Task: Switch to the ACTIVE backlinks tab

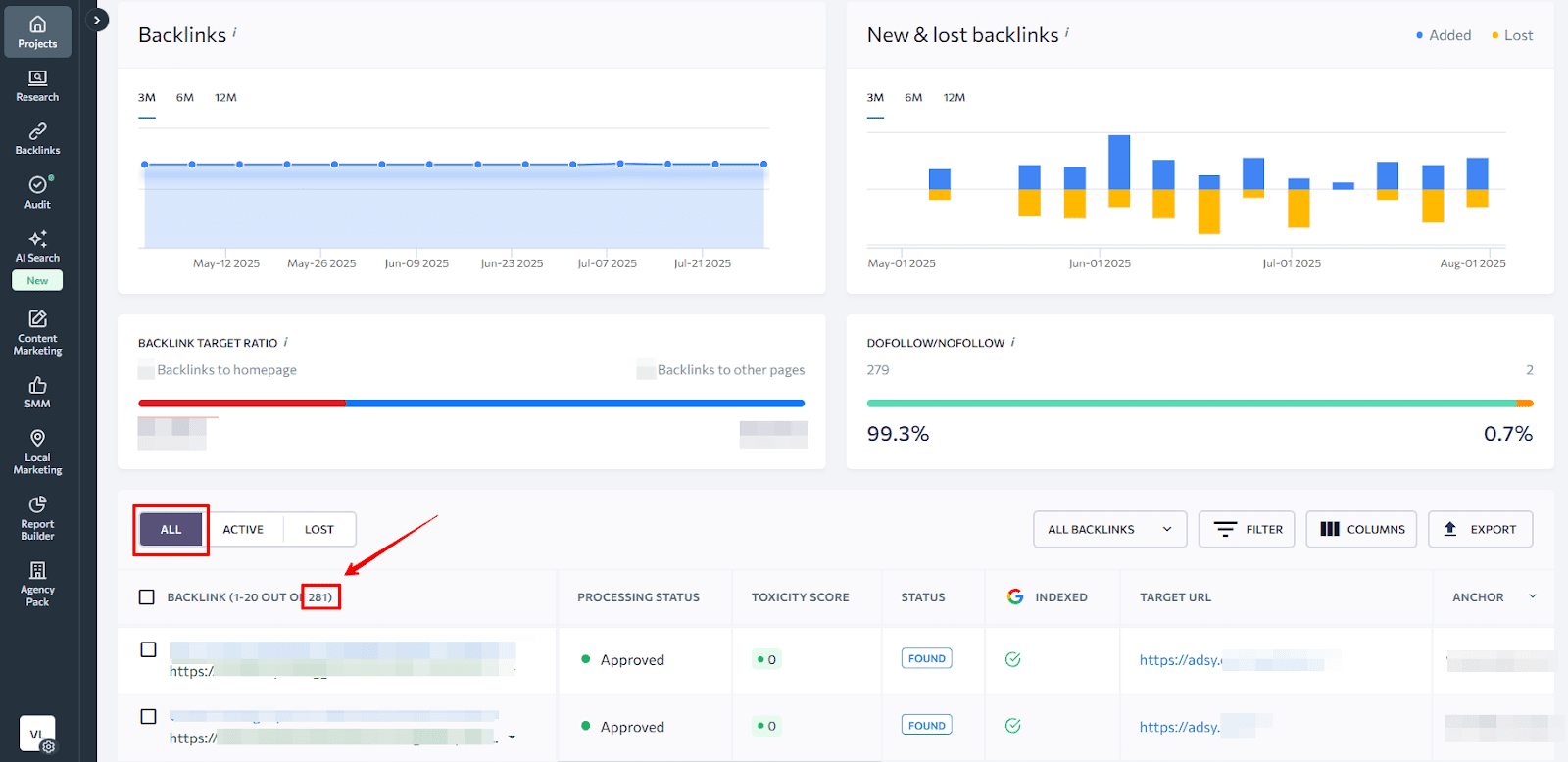Action: pos(243,530)
